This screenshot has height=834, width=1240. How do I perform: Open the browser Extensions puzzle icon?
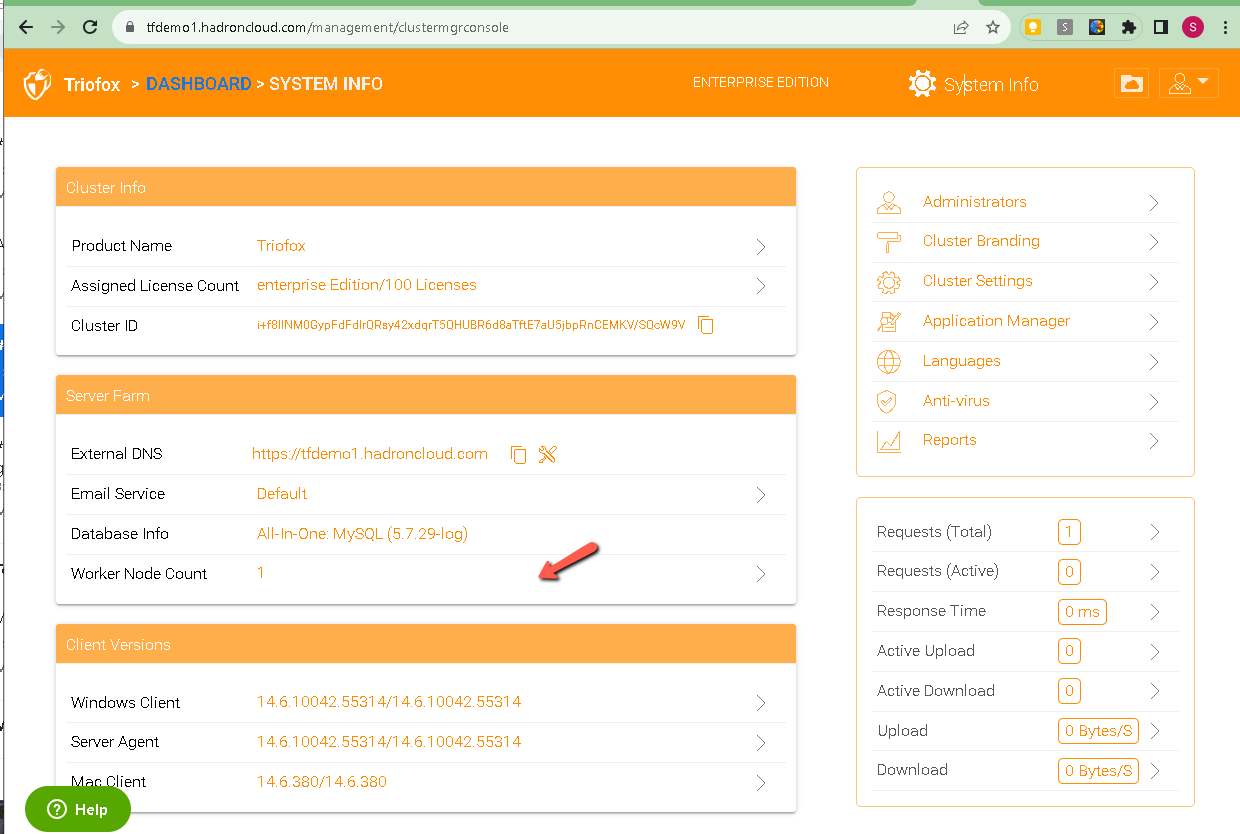click(1129, 27)
